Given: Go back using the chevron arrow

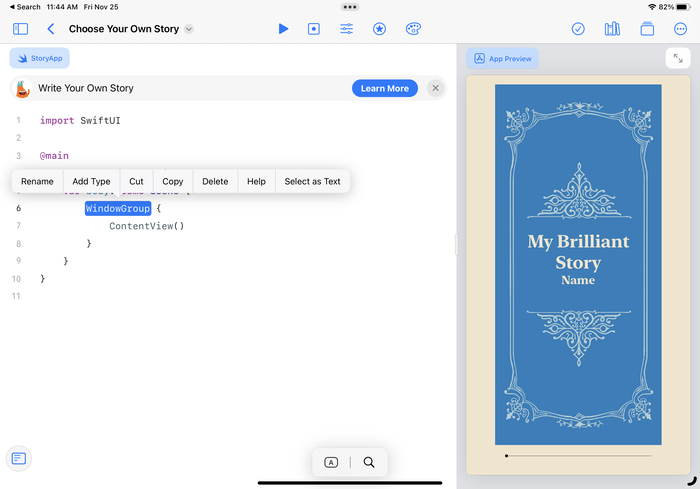Looking at the screenshot, I should click(x=51, y=29).
